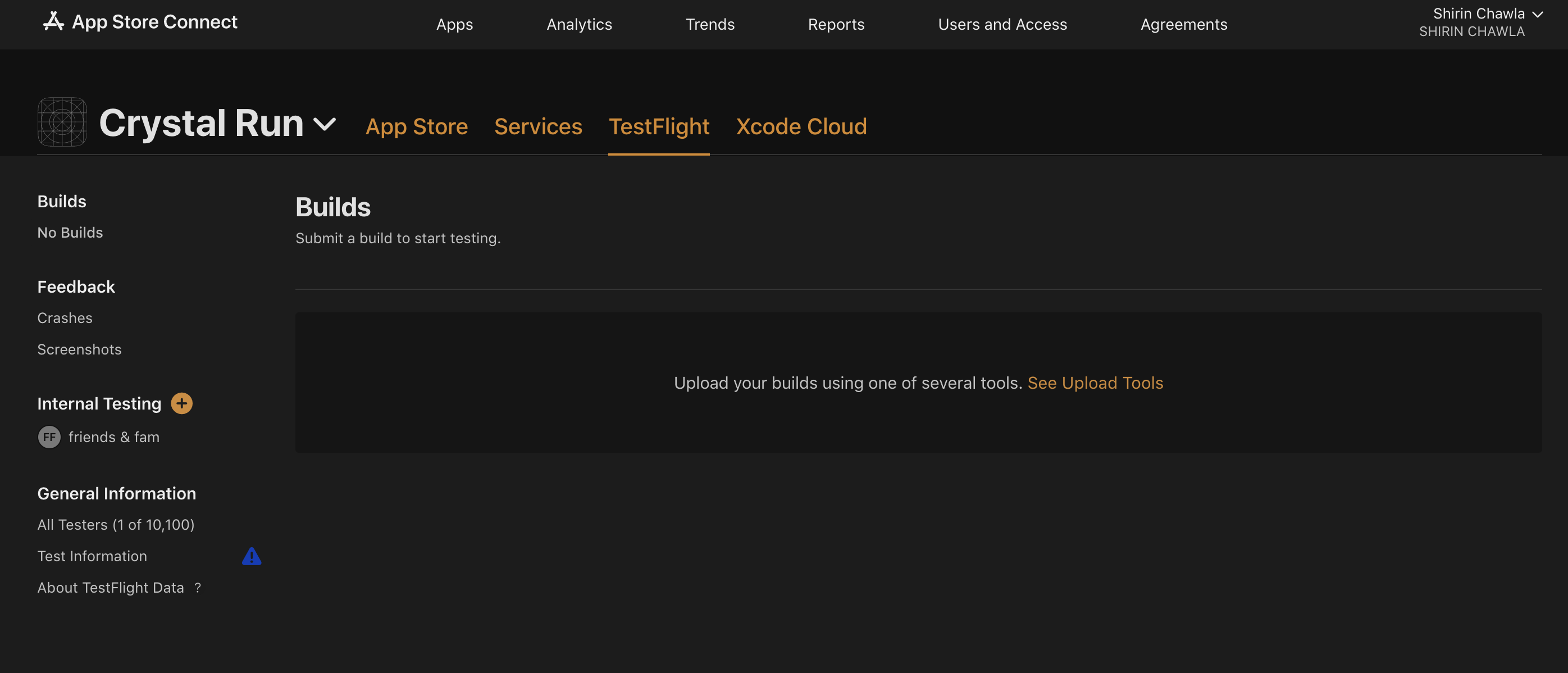
Task: Click the No Builds sidebar entry
Action: 70,233
